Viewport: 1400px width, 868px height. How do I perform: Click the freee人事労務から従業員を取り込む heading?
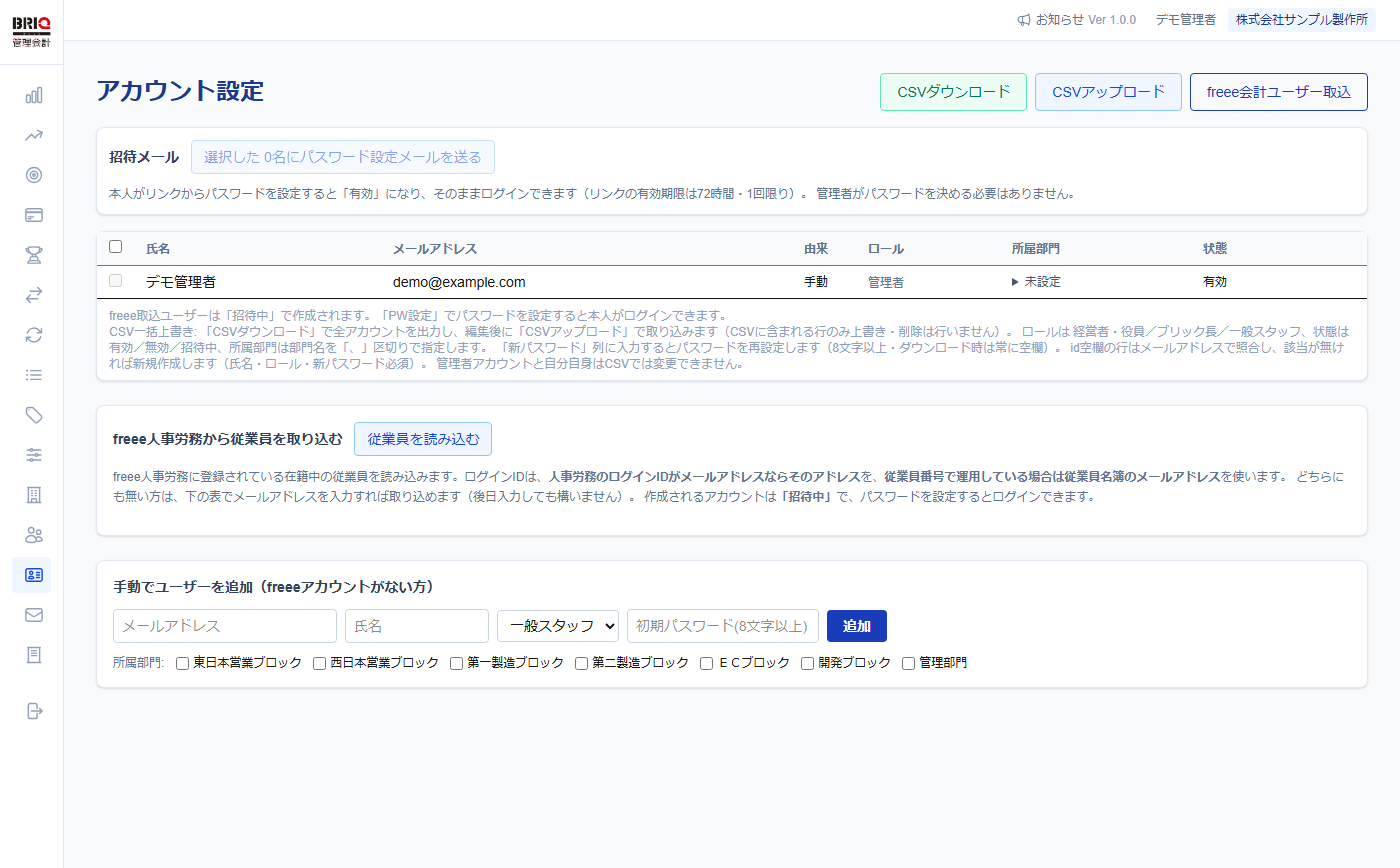click(x=228, y=439)
